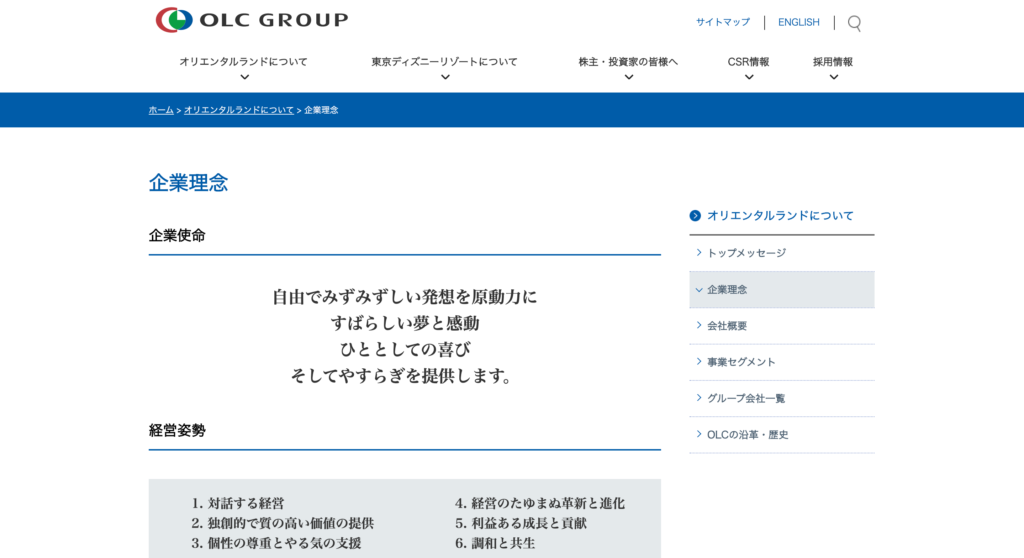Screen dimensions: 1024x558
Task: Collapse chevron beside sidebar 企業理念
Action: pos(699,289)
